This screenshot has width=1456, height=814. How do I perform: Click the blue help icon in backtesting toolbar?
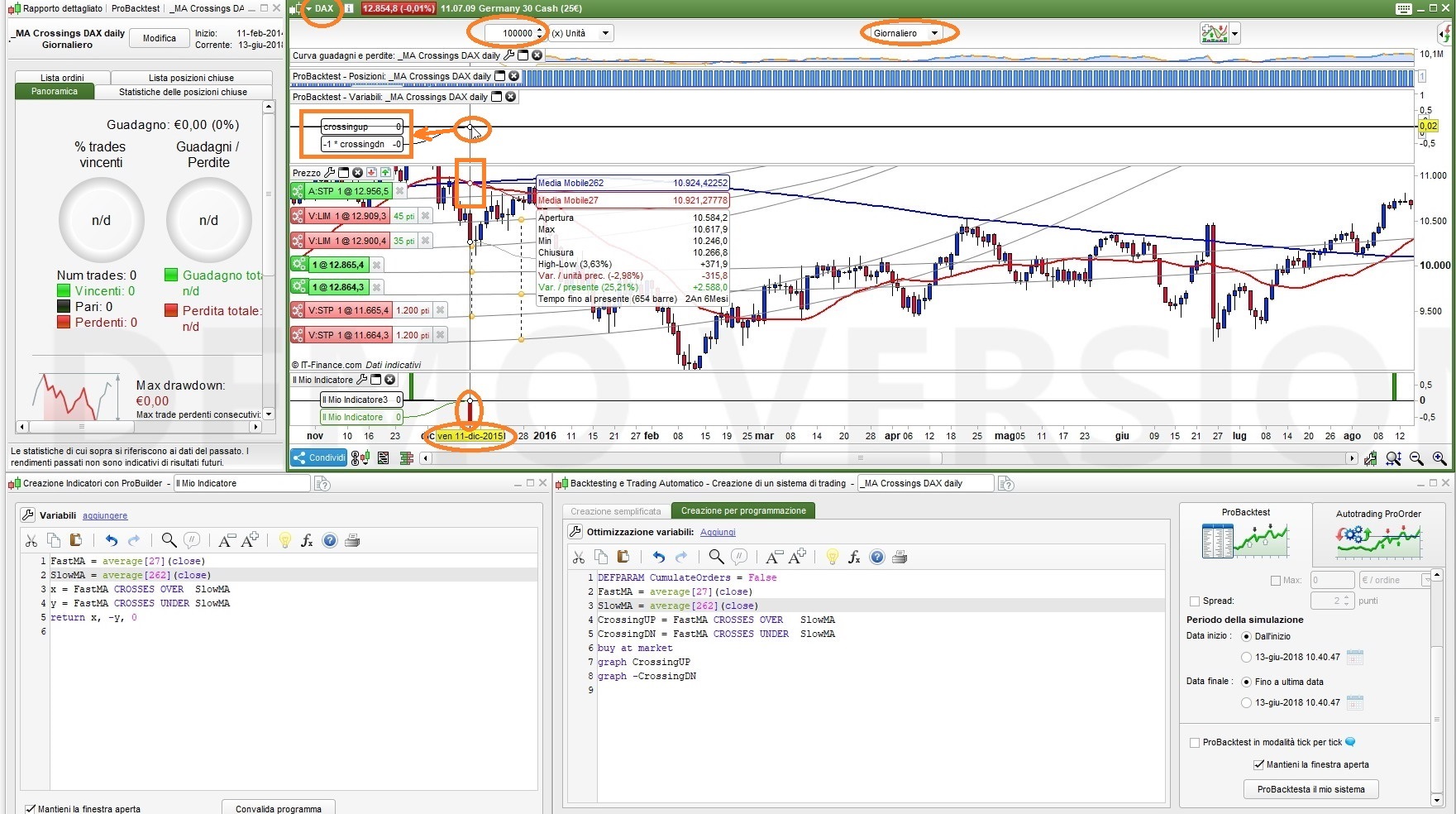click(x=877, y=558)
